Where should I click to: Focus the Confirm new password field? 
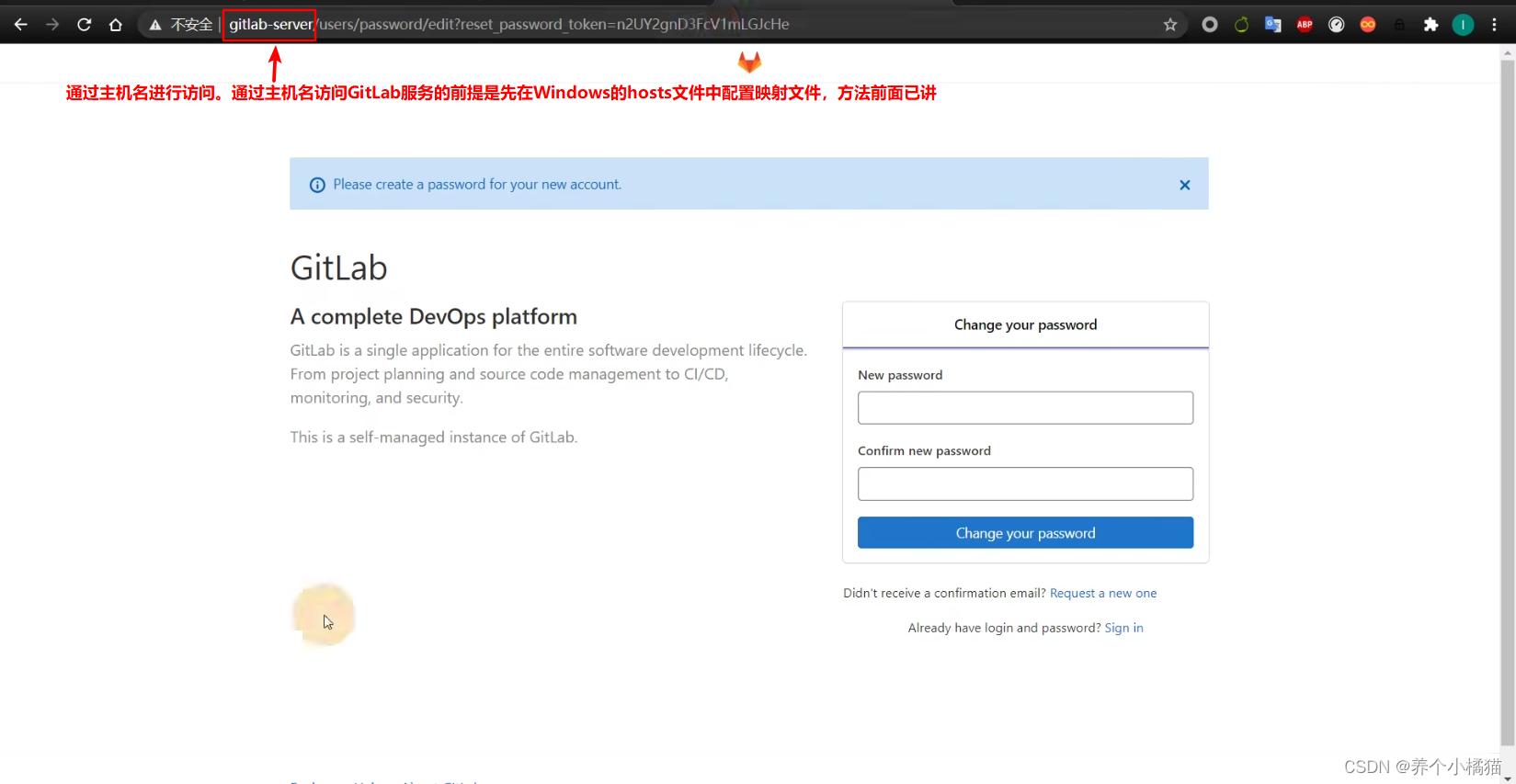[x=1025, y=483]
